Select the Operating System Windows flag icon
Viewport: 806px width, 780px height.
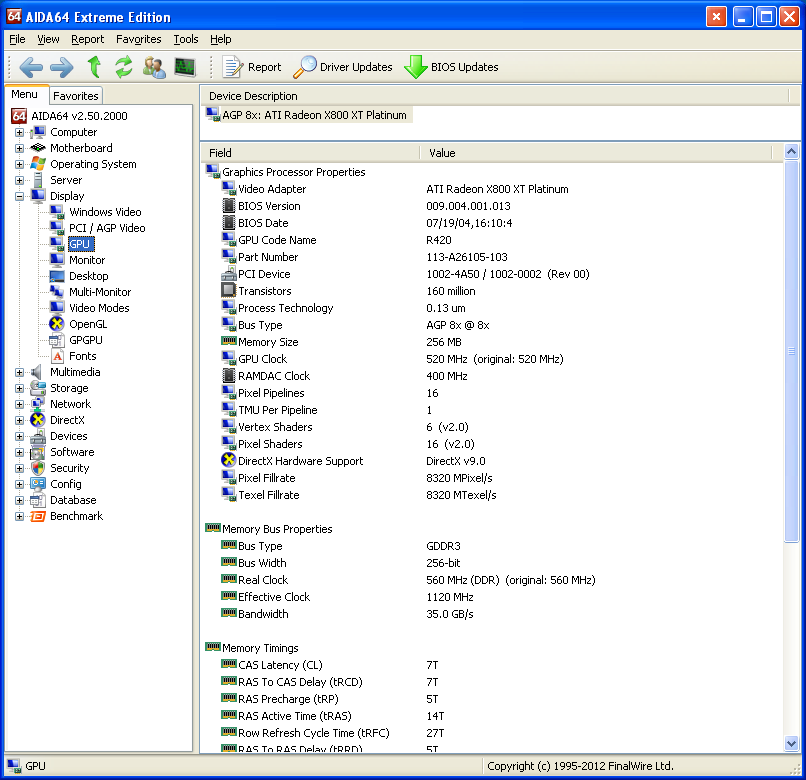[x=39, y=164]
